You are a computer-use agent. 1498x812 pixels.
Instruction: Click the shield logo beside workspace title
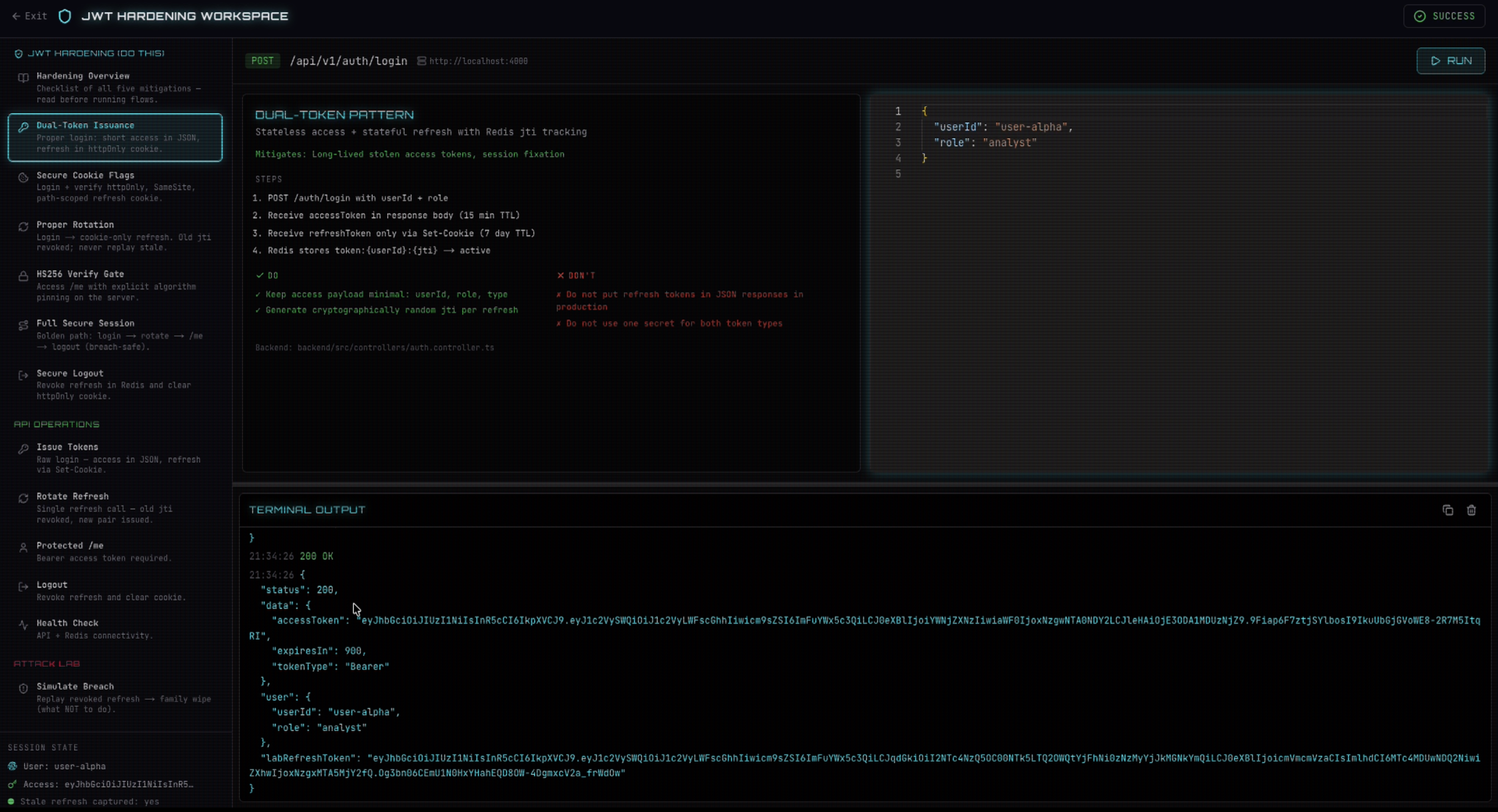tap(65, 16)
